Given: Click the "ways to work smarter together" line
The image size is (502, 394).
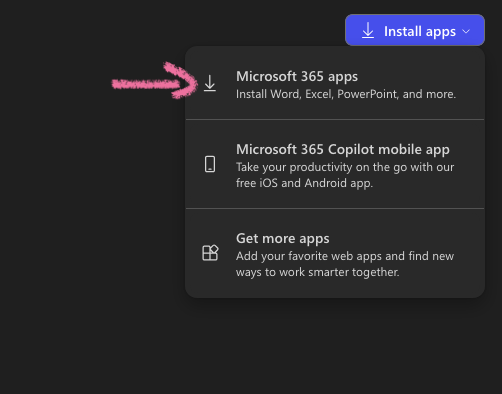Looking at the screenshot, I should pos(317,272).
